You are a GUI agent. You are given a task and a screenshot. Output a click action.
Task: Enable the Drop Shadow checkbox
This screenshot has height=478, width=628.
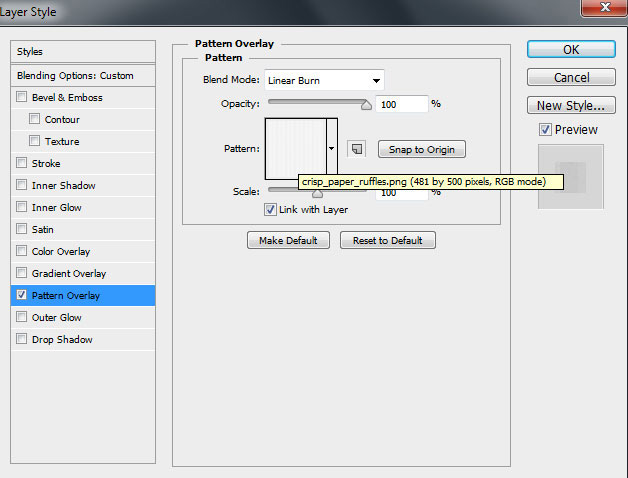[x=22, y=340]
